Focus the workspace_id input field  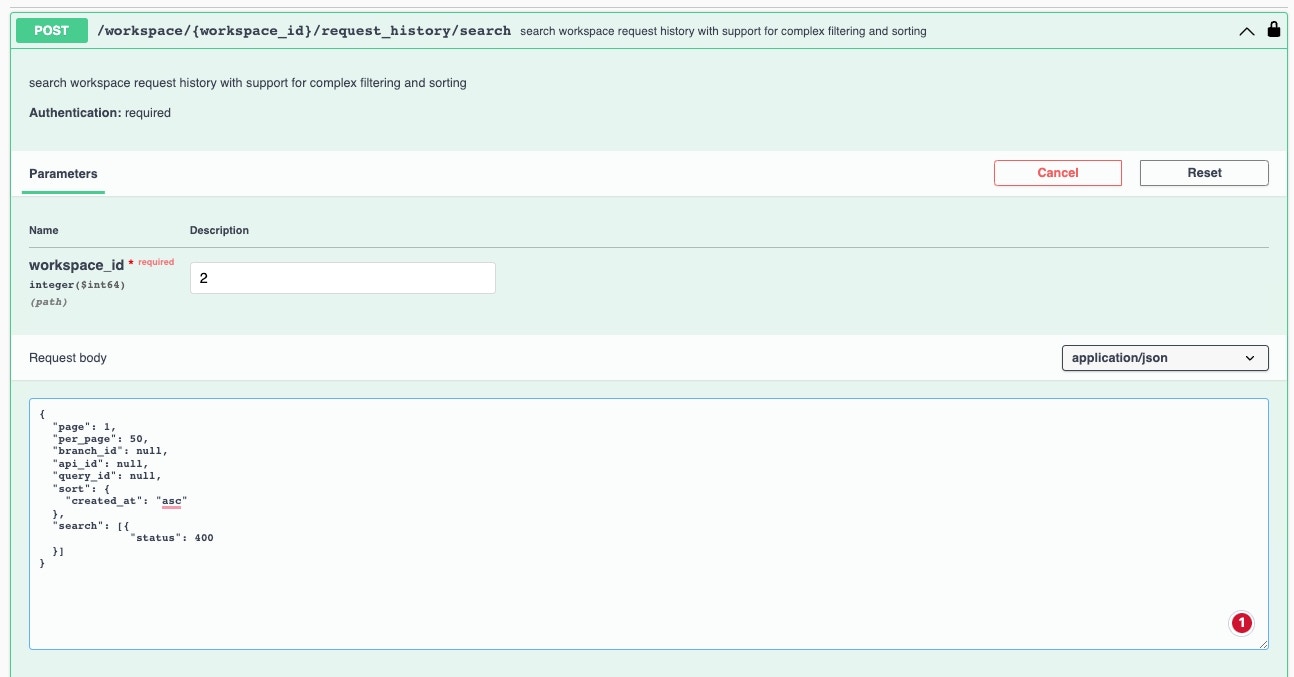[x=343, y=278]
